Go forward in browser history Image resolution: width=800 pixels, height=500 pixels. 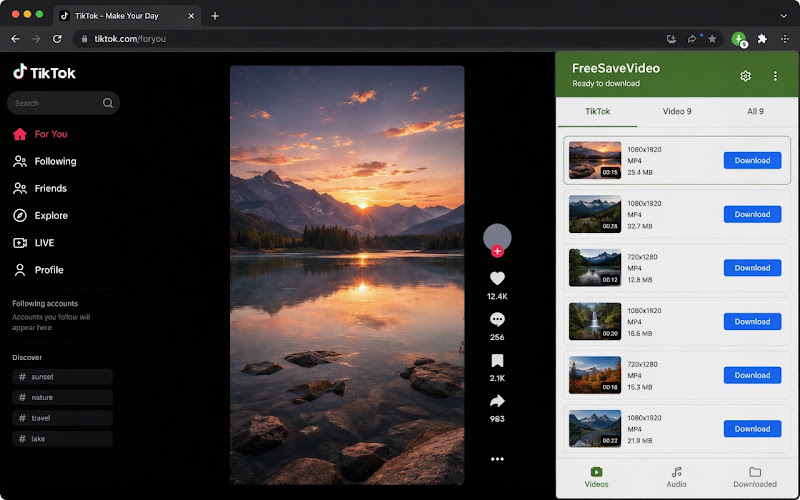pos(36,39)
